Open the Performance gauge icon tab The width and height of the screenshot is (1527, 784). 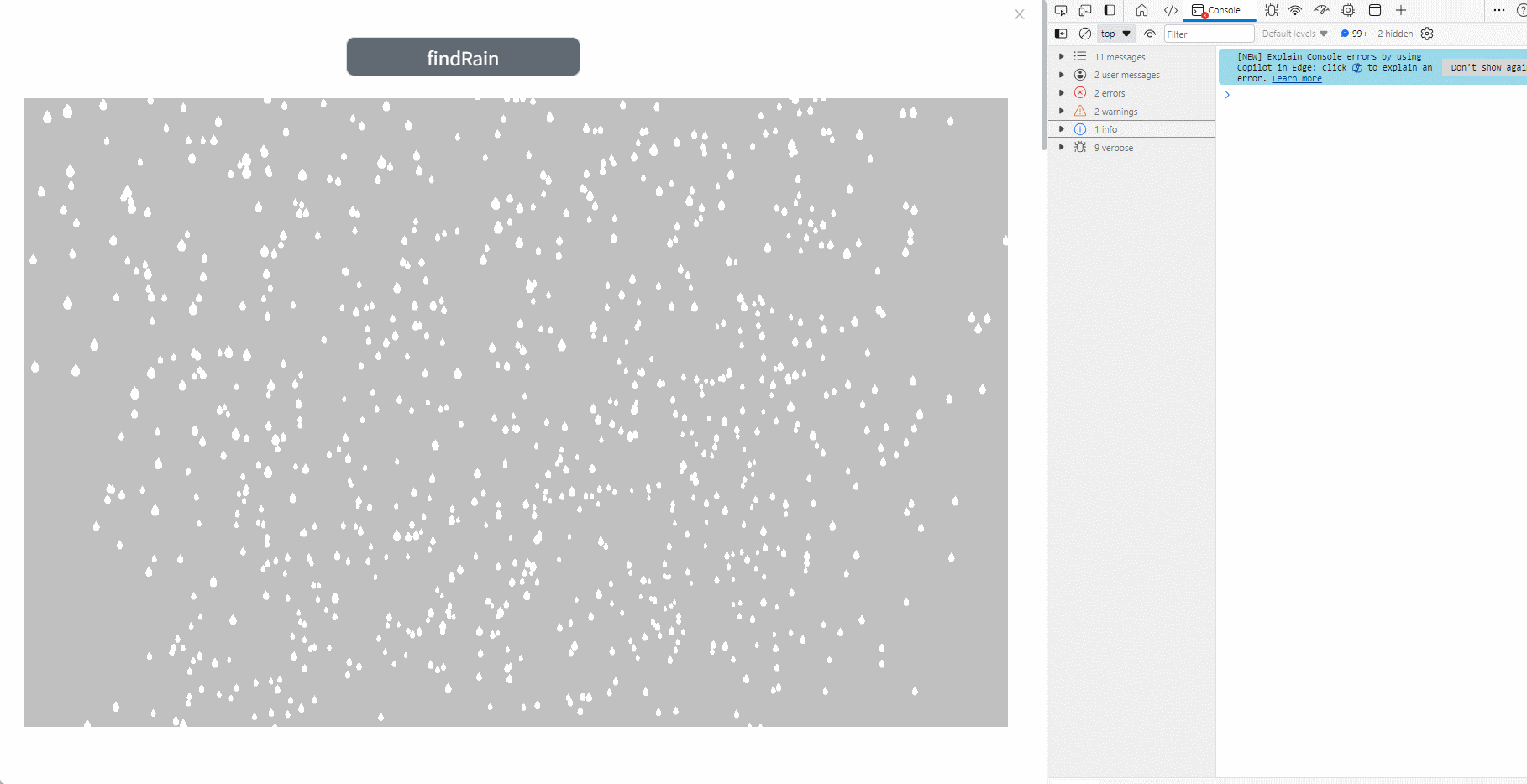click(1322, 11)
